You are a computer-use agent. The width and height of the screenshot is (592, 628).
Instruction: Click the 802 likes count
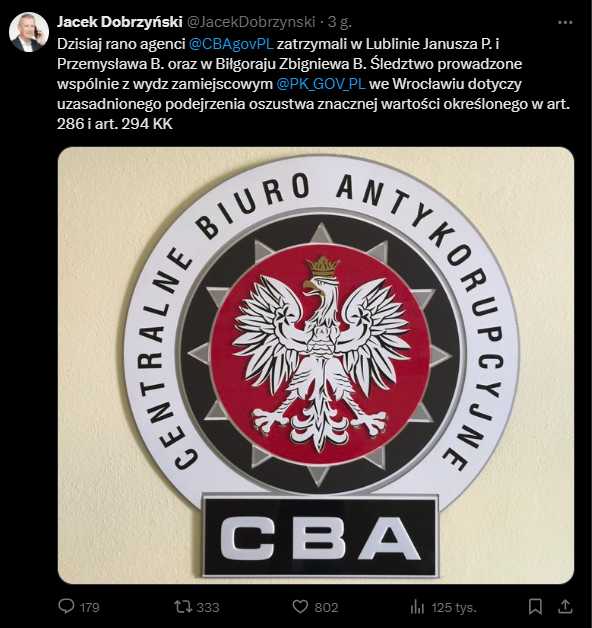pos(326,608)
